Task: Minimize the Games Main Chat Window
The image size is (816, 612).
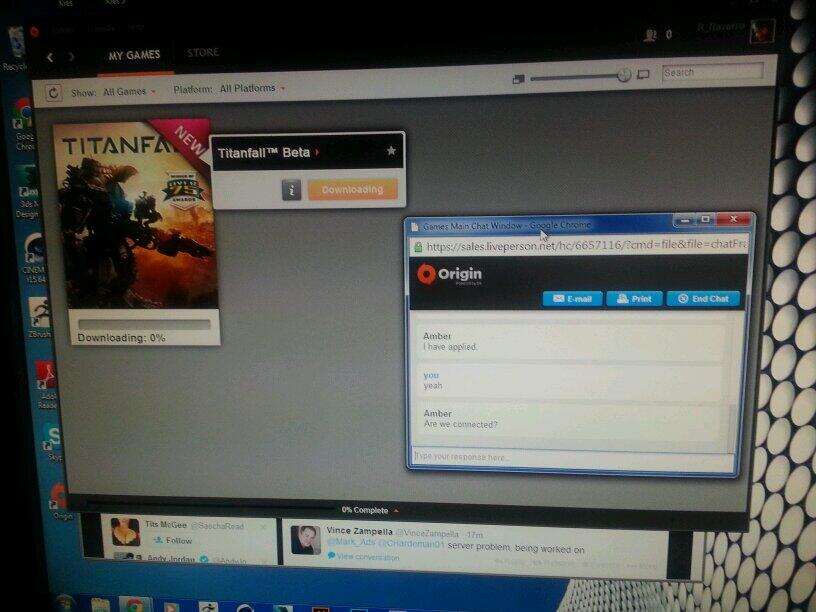Action: click(x=685, y=221)
